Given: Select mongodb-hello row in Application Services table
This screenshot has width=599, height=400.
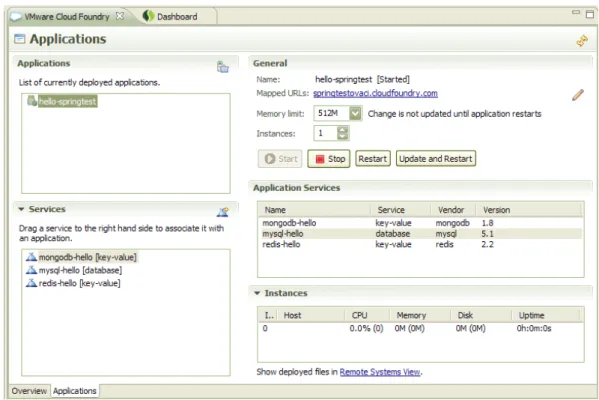Looking at the screenshot, I should point(420,223).
